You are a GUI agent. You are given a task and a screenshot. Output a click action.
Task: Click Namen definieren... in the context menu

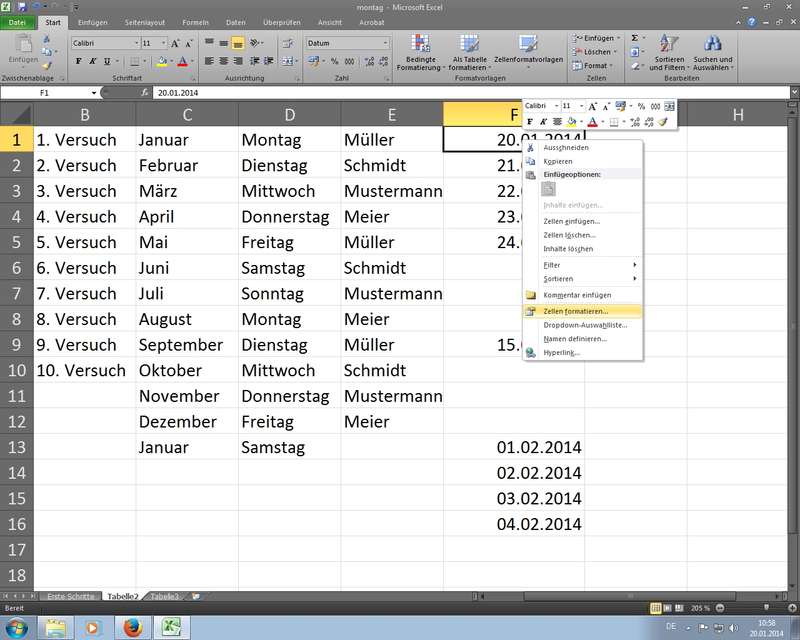point(582,339)
